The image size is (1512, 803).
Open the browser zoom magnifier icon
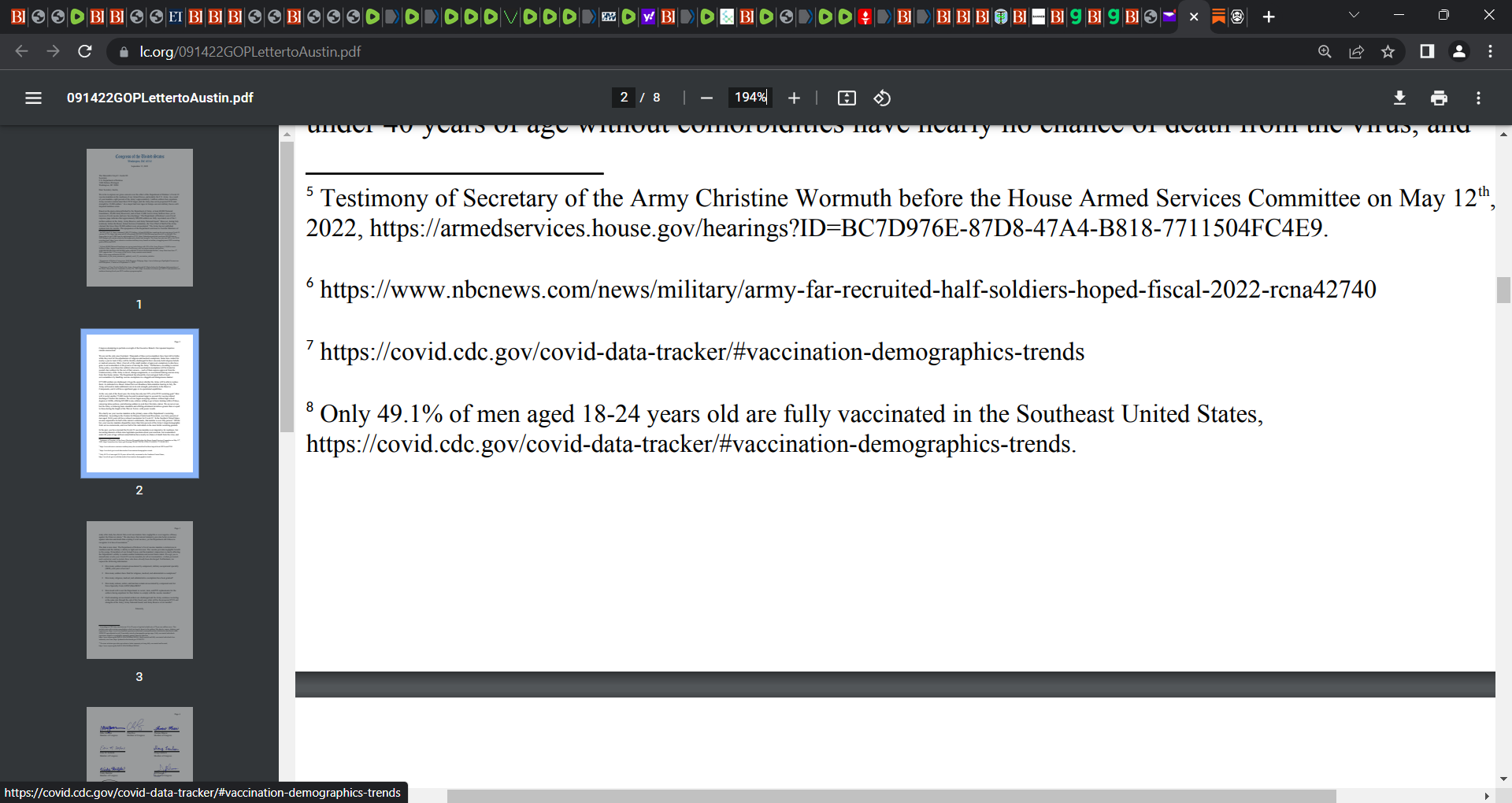tap(1325, 51)
